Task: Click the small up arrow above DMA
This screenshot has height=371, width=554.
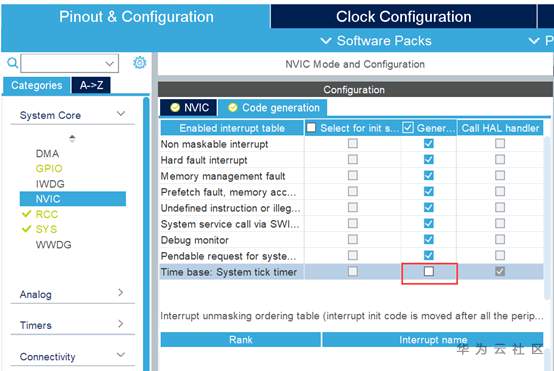Action: click(72, 138)
